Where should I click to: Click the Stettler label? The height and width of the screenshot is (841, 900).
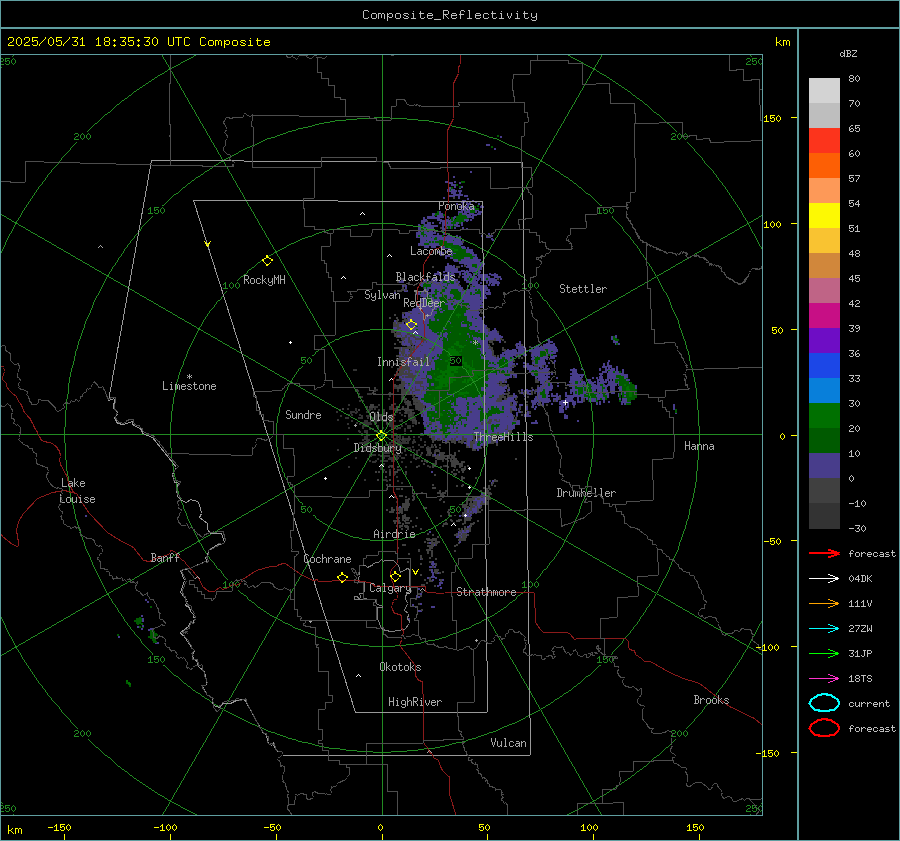coord(583,289)
